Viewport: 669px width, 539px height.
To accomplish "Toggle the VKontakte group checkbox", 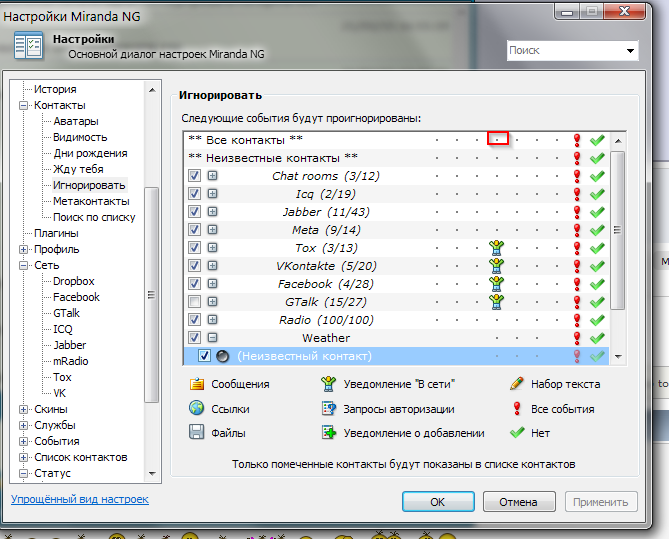I will pos(195,265).
